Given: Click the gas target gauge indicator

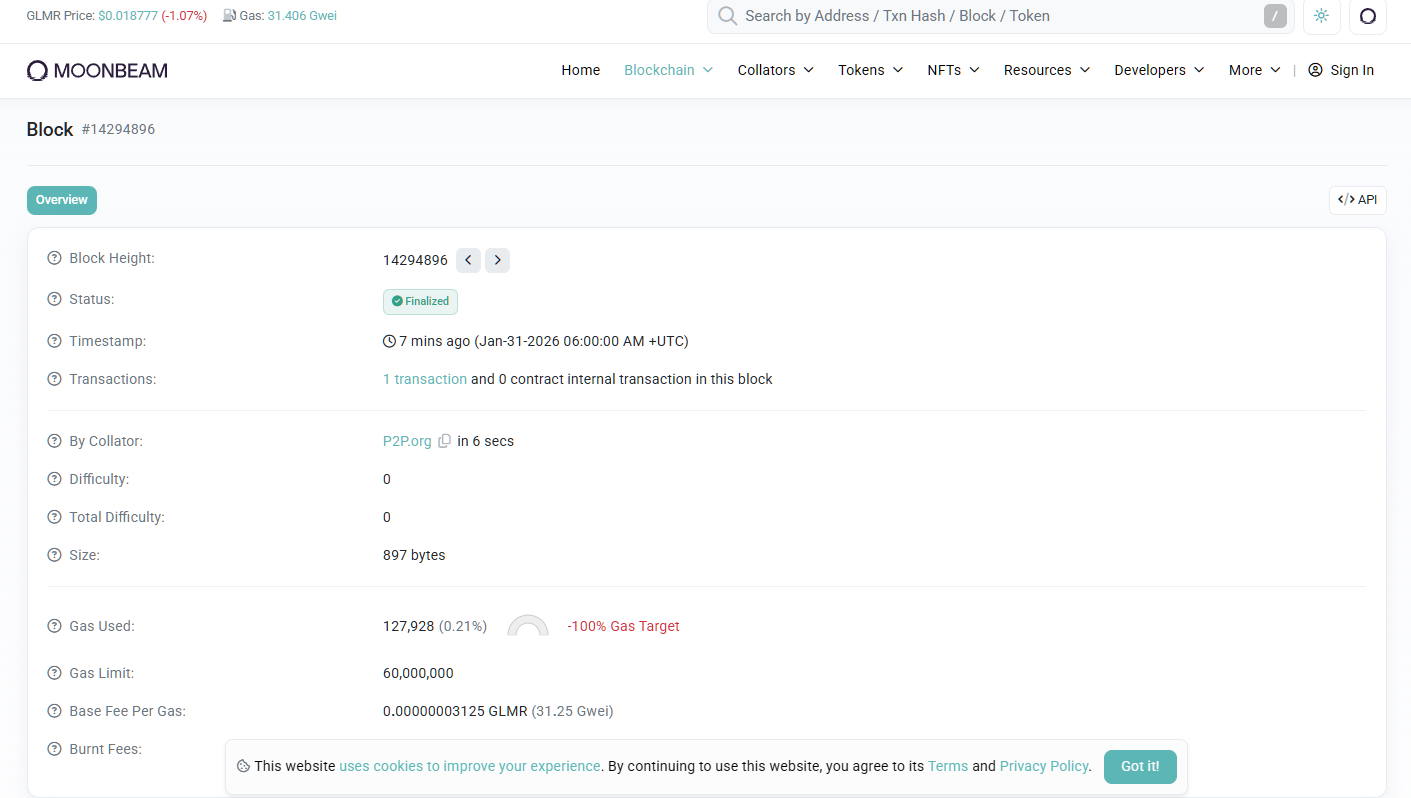Looking at the screenshot, I should click(528, 626).
